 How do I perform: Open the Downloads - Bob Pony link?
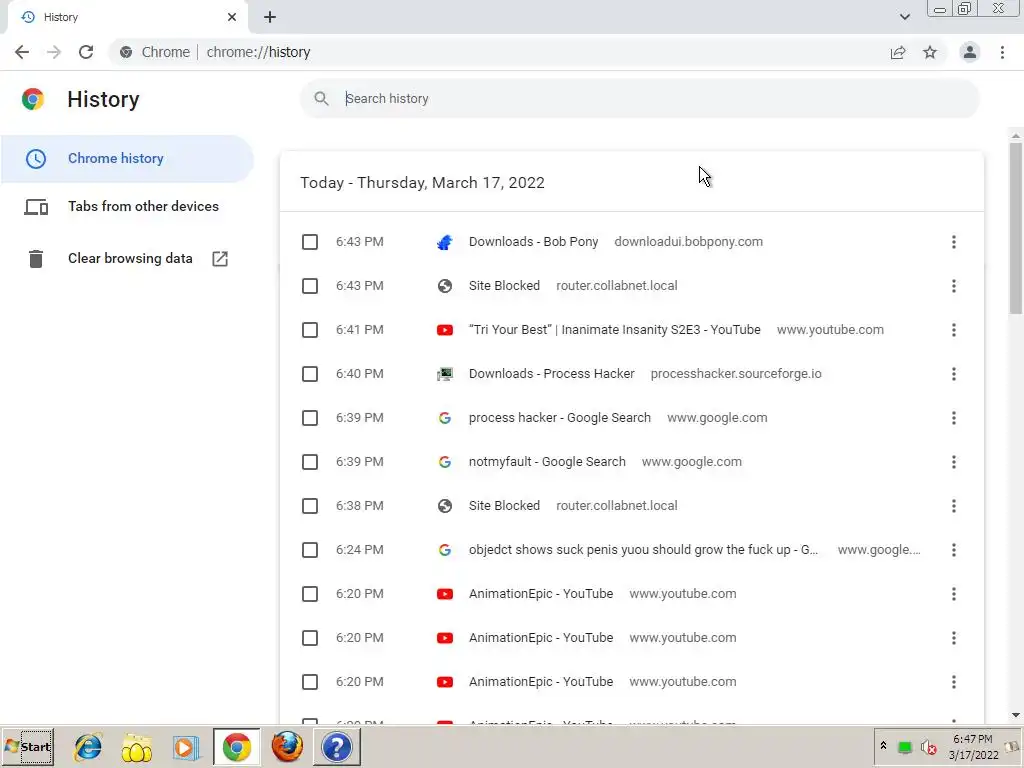coord(534,242)
